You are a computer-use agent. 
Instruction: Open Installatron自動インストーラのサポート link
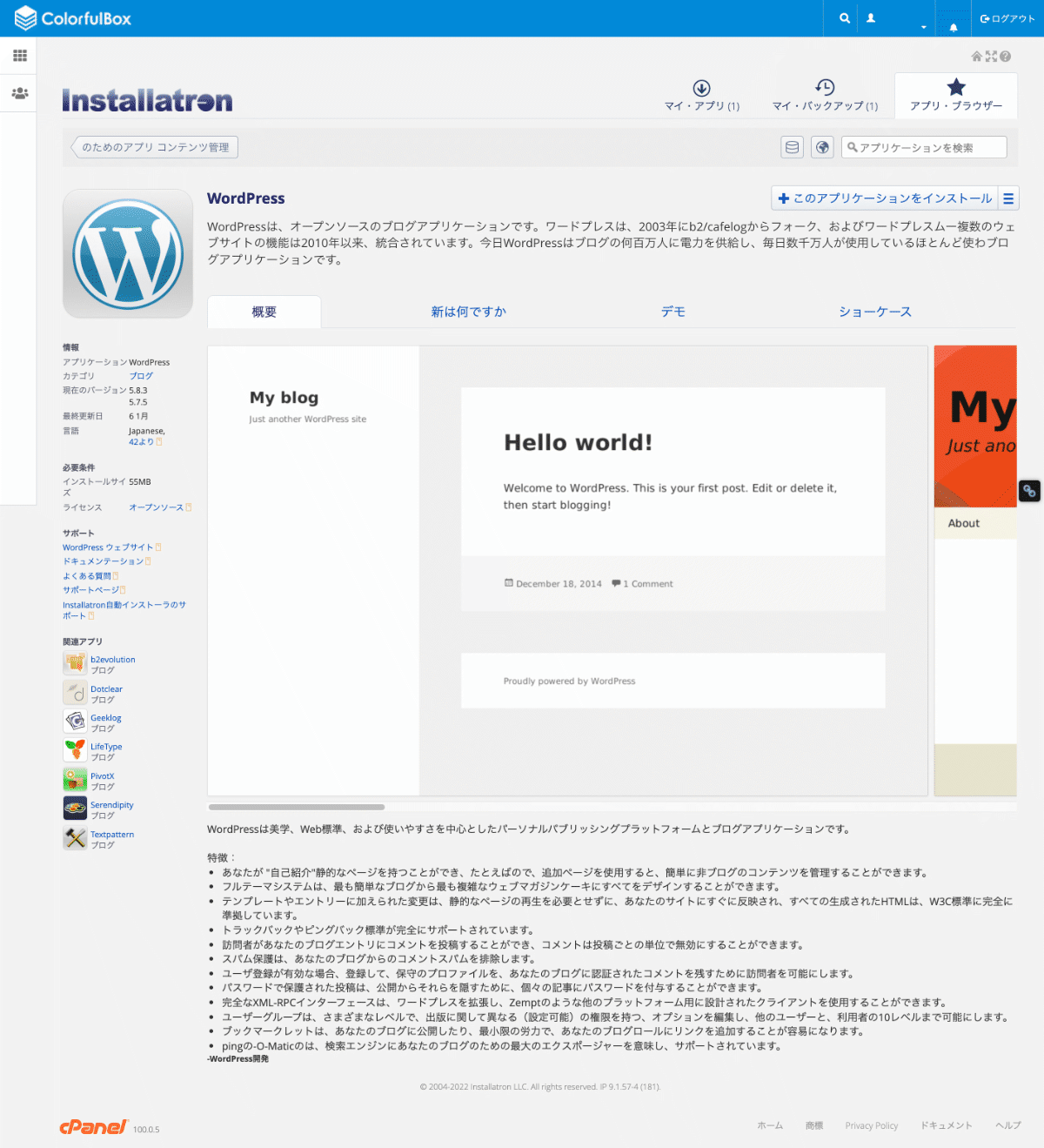tap(124, 610)
